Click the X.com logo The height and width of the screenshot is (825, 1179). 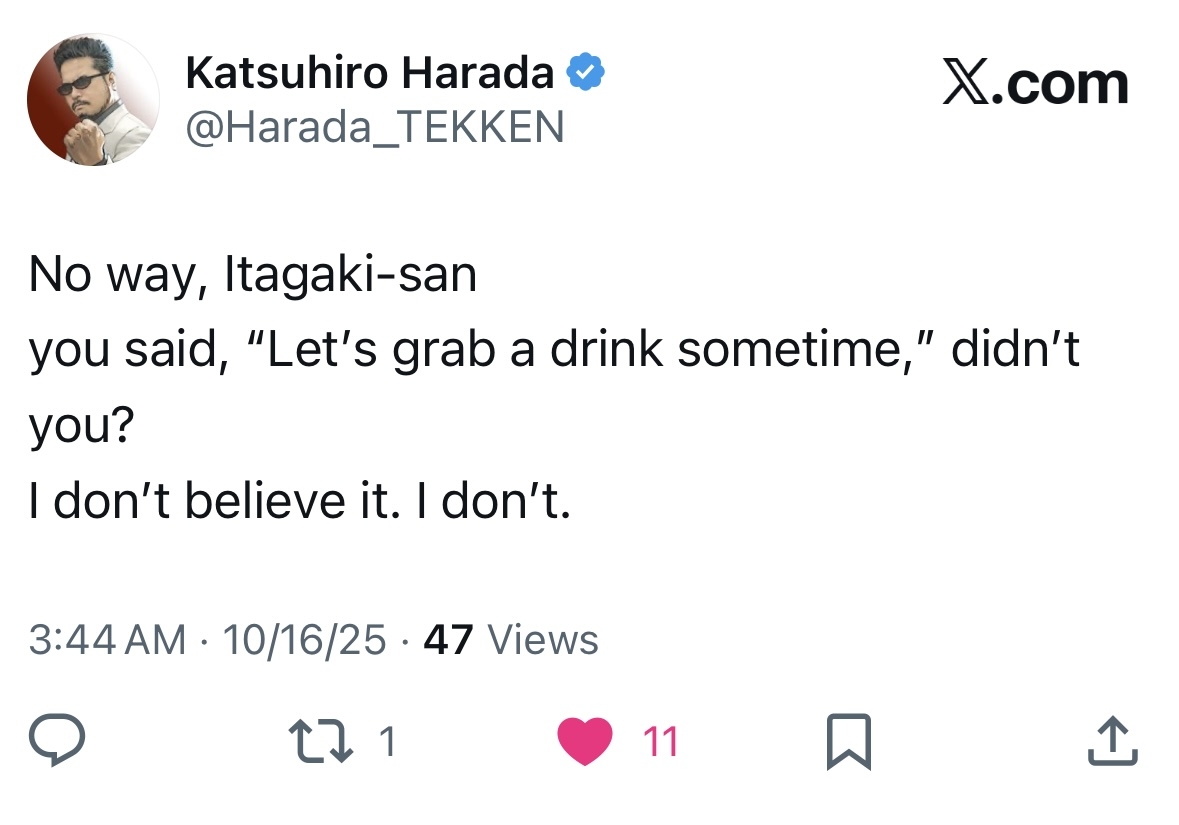tap(1035, 84)
